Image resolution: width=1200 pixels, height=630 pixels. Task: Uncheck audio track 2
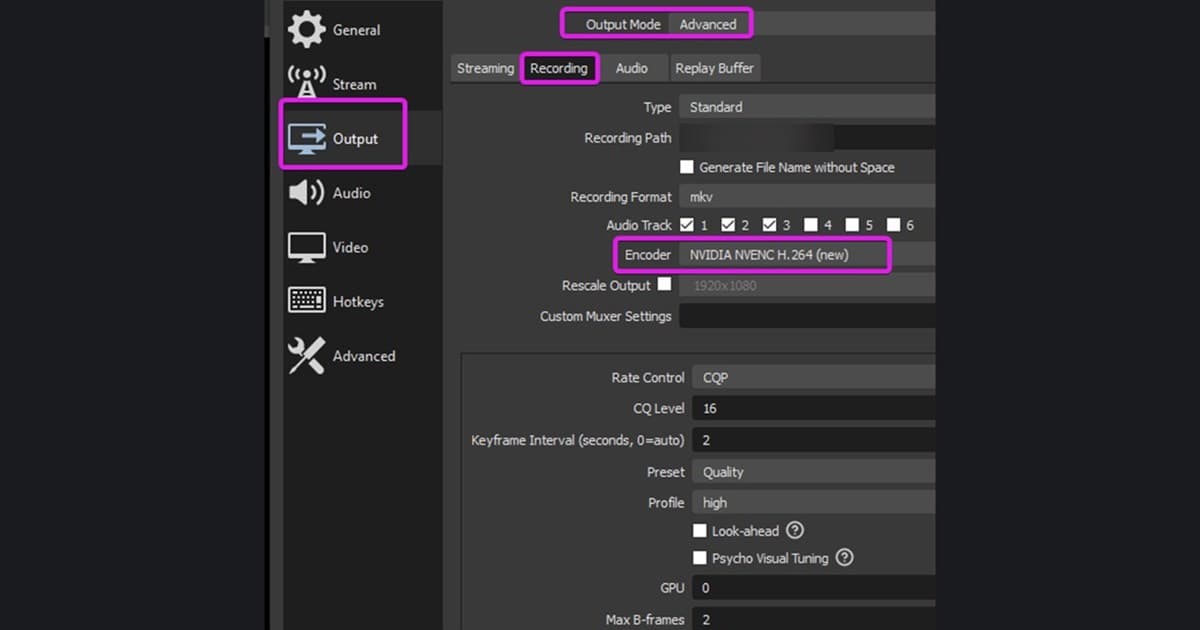coord(728,225)
